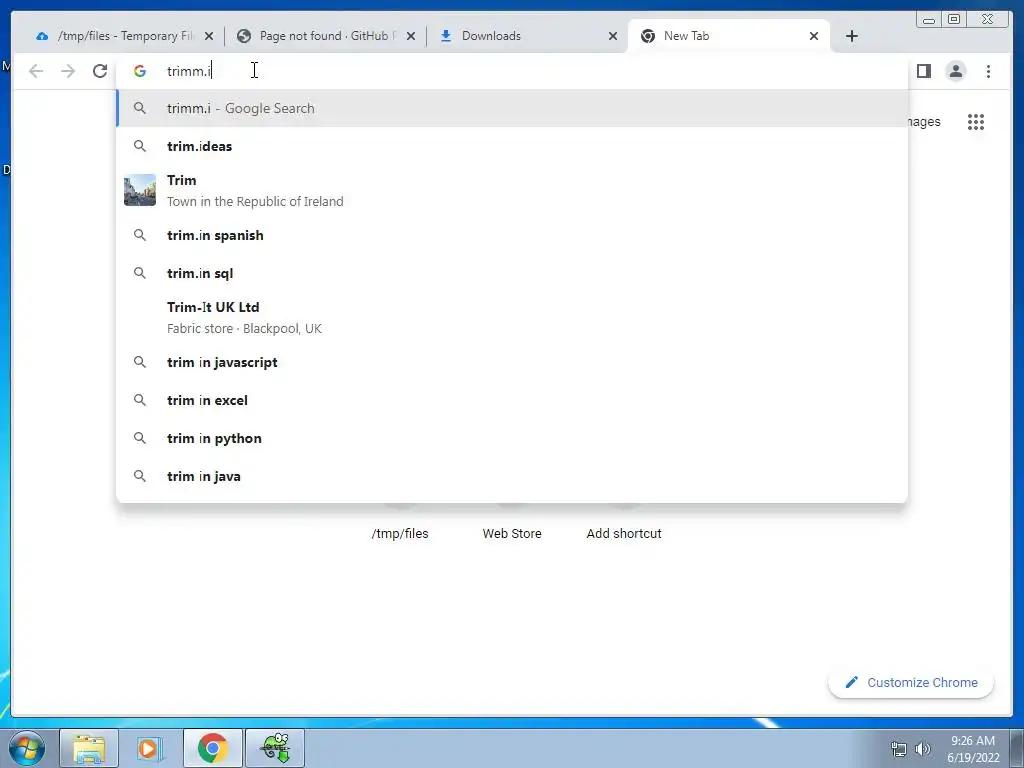Image resolution: width=1024 pixels, height=768 pixels.
Task: Click Add shortcut
Action: (x=624, y=534)
